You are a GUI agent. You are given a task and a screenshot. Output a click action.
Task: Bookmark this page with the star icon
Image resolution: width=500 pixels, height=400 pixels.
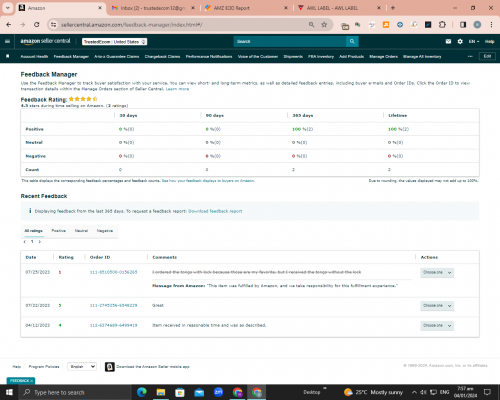(x=324, y=25)
